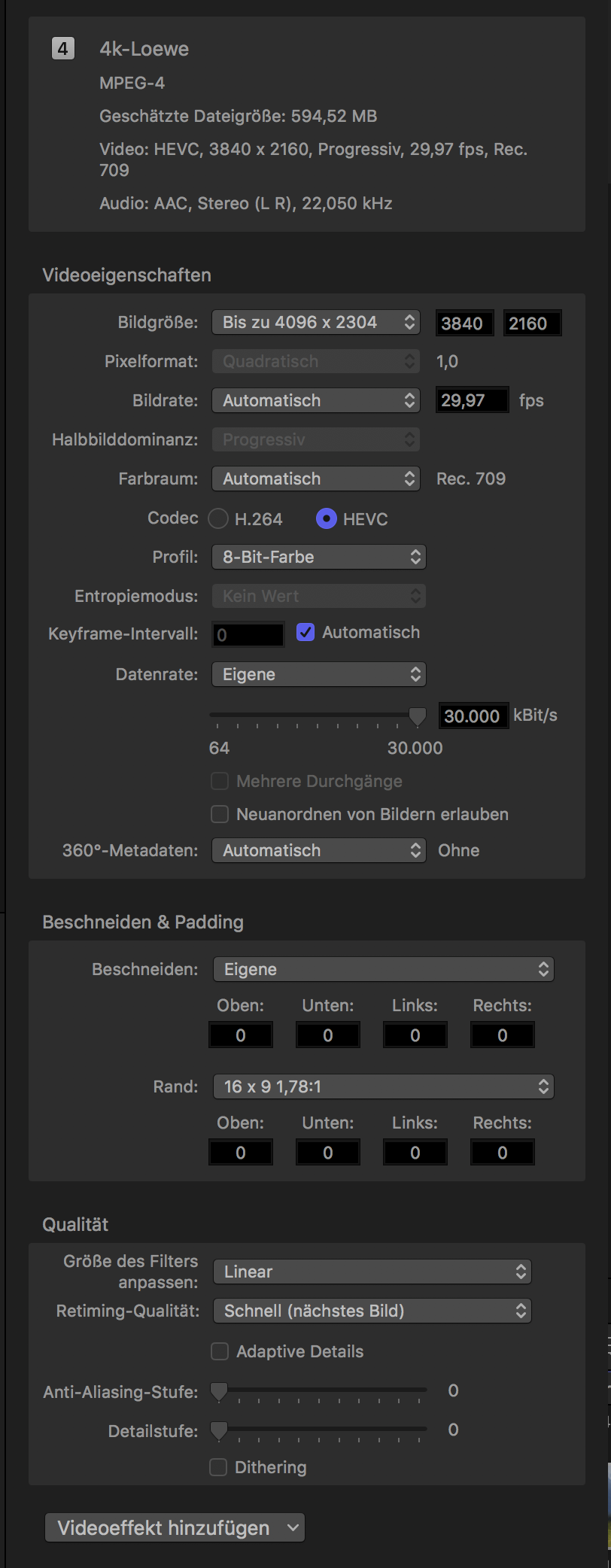The image size is (611, 1568).
Task: Open the Retiming-Qualität dropdown
Action: point(372,1311)
